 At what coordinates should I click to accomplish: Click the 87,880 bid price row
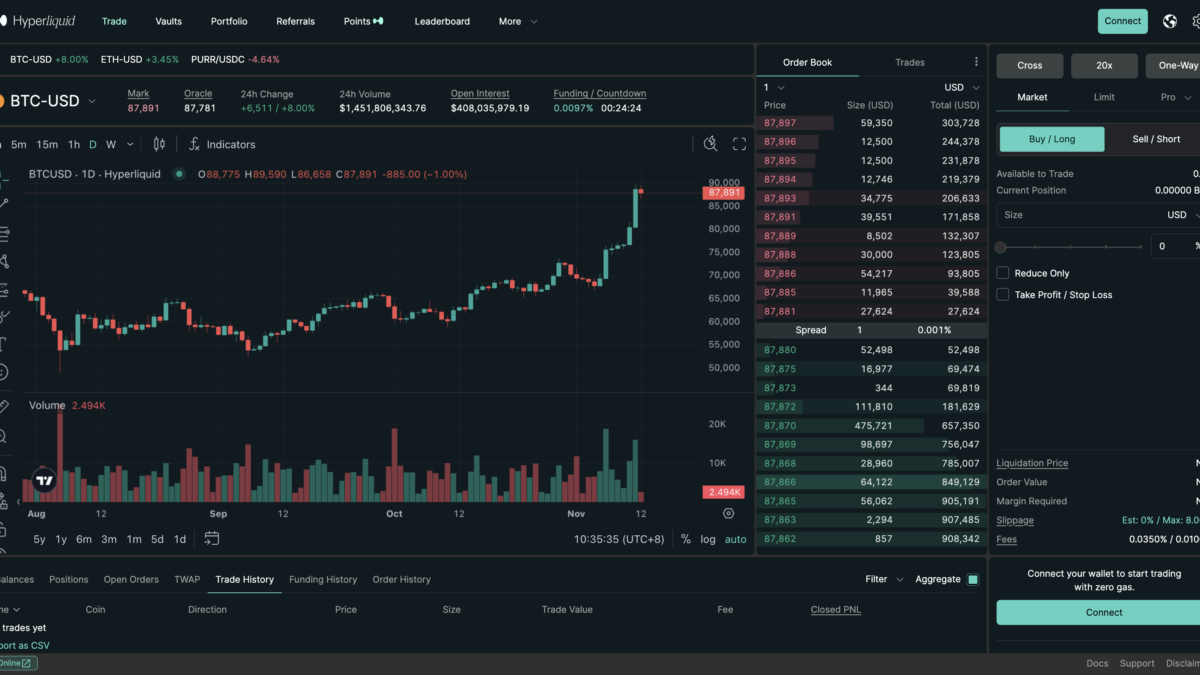click(871, 350)
